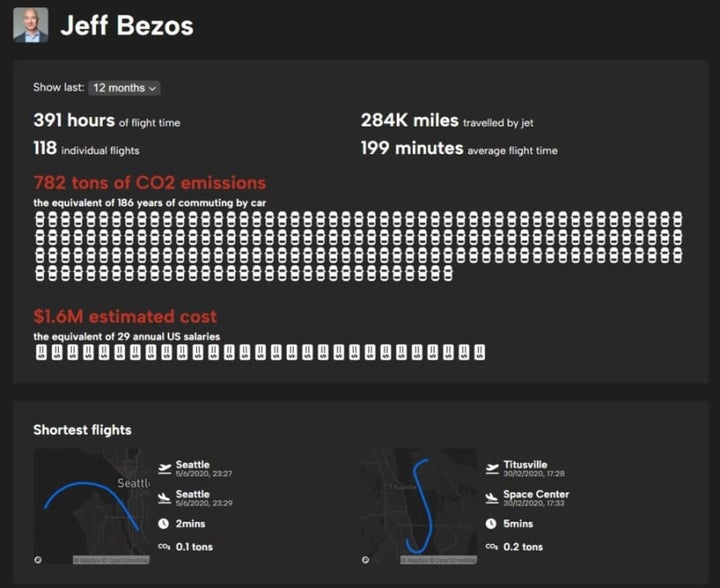Click the Seattle departure plane icon
Image resolution: width=720 pixels, height=588 pixels.
pyautogui.click(x=164, y=468)
